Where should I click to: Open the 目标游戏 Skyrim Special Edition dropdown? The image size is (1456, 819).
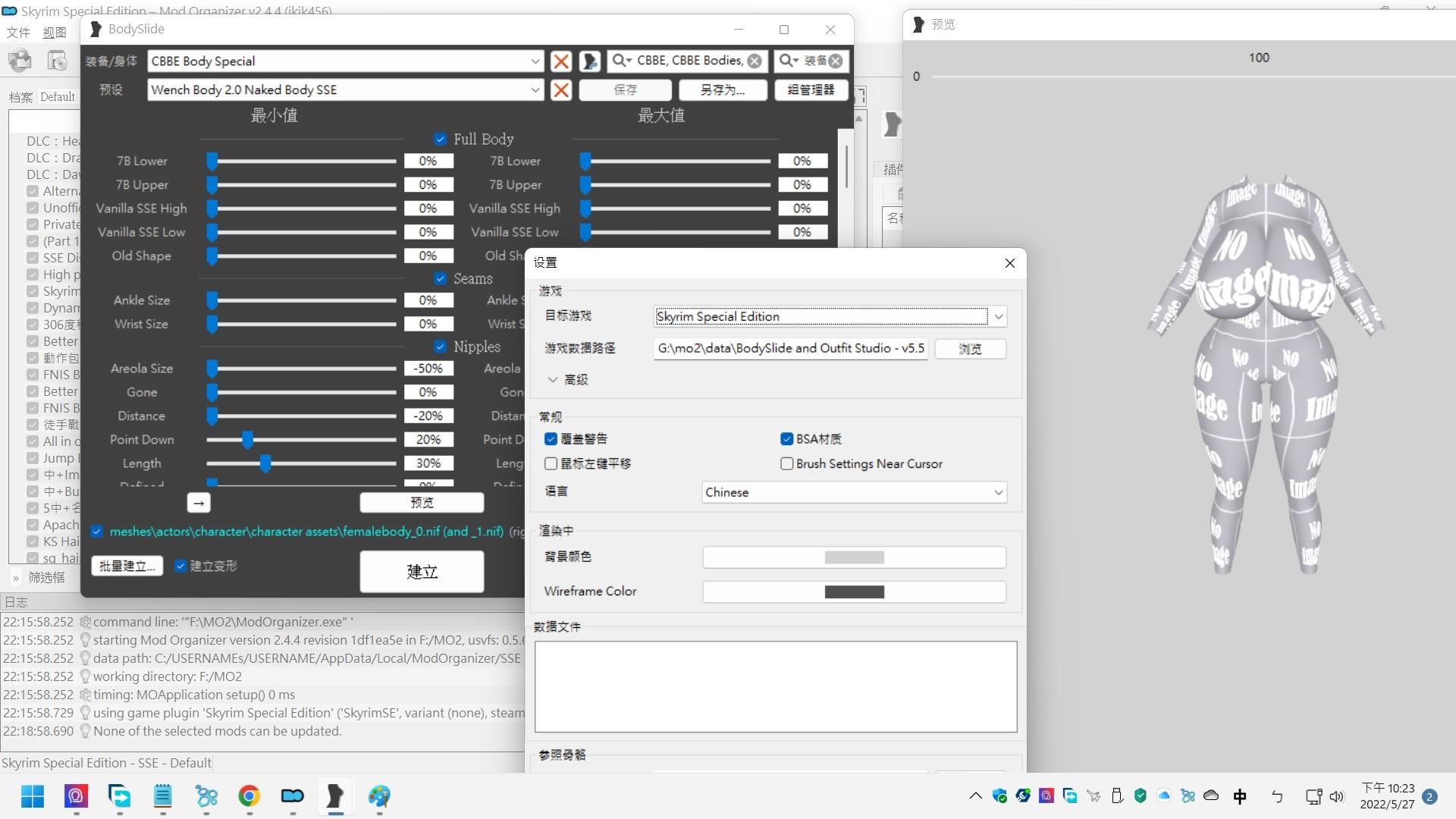click(x=830, y=316)
